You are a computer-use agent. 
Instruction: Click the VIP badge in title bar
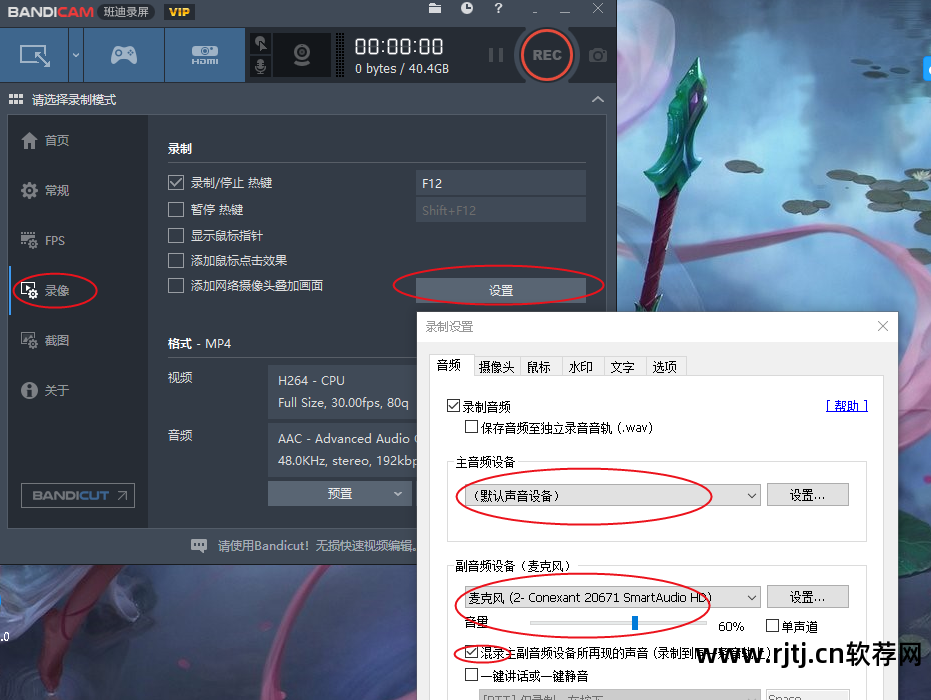(179, 12)
